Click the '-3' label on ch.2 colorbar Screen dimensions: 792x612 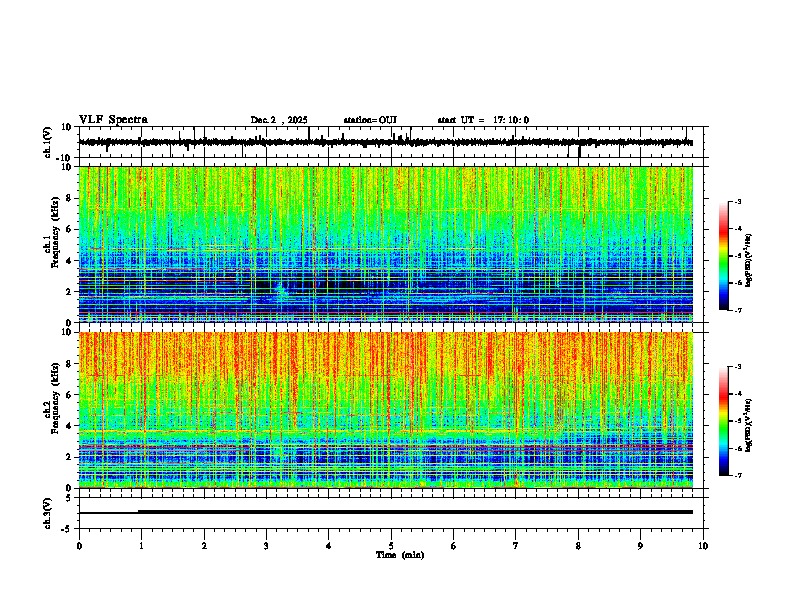[x=738, y=367]
